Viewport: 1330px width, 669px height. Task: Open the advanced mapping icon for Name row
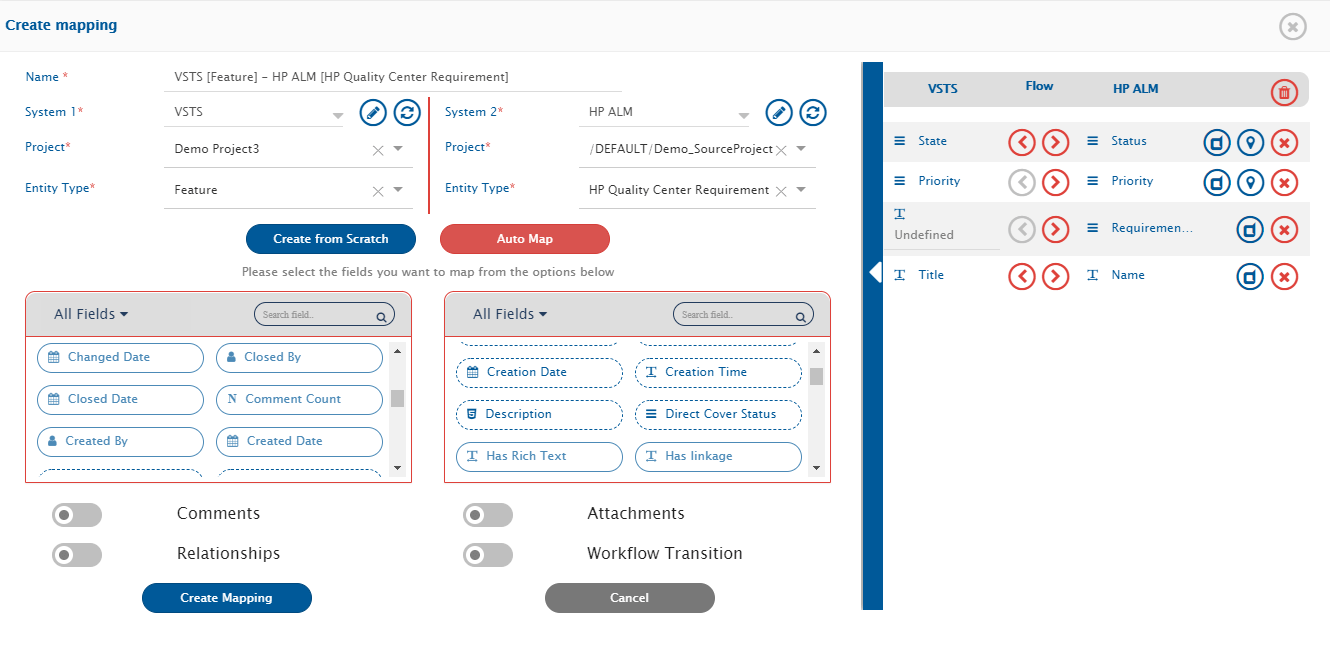(x=1250, y=276)
